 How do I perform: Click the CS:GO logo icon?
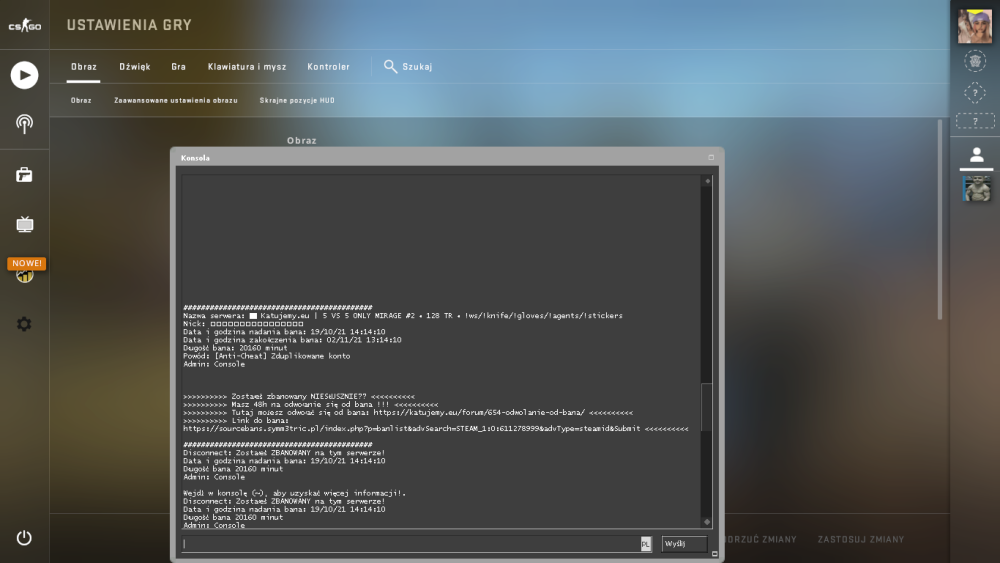pos(25,26)
